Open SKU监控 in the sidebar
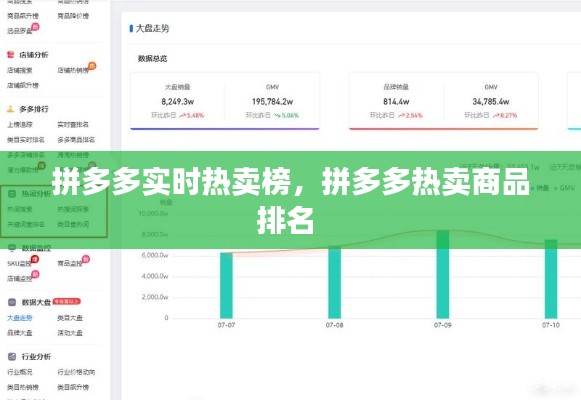This screenshot has height=400, width=581. [x=19, y=263]
